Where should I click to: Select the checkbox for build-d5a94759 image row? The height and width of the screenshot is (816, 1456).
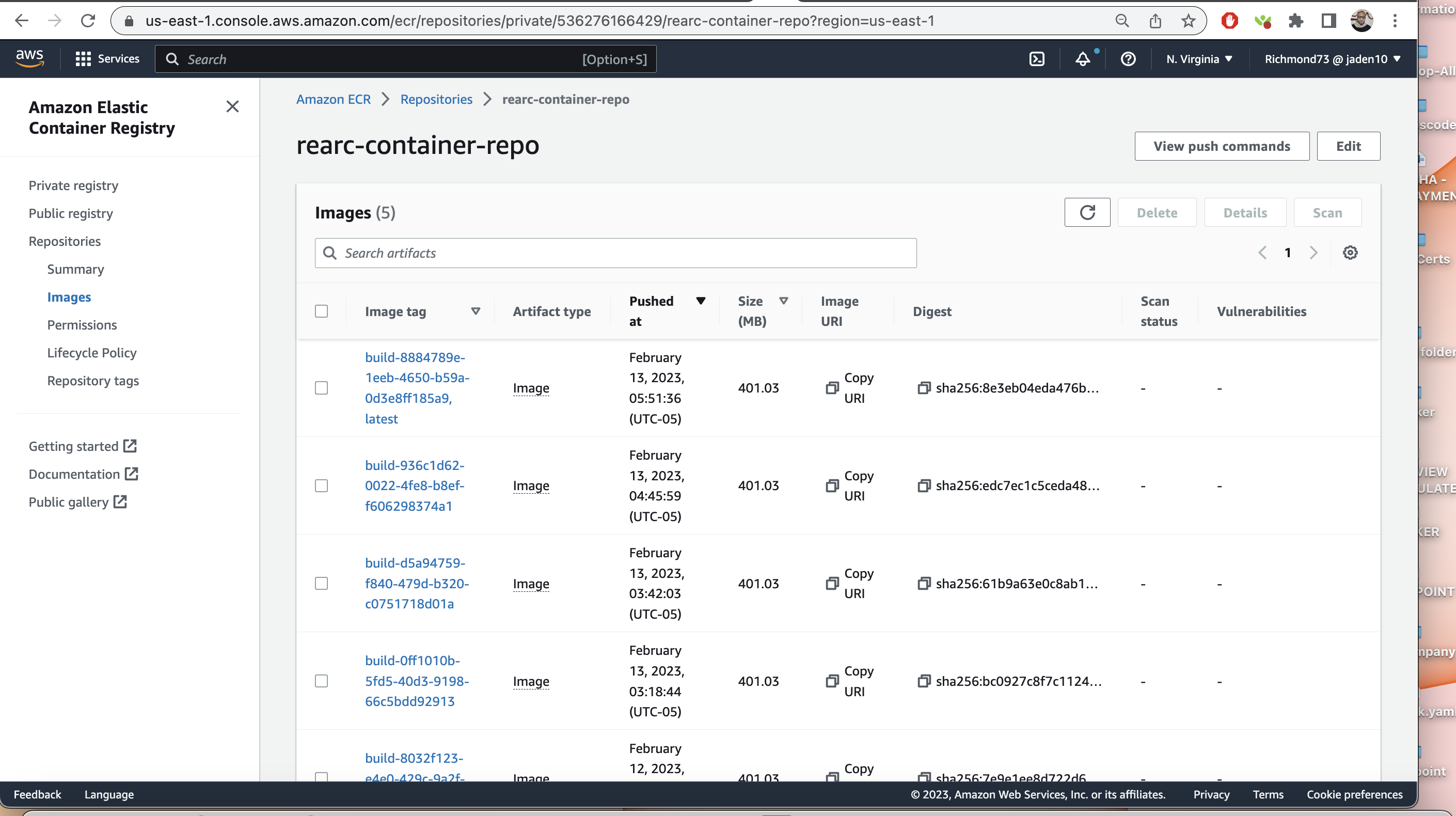322,583
